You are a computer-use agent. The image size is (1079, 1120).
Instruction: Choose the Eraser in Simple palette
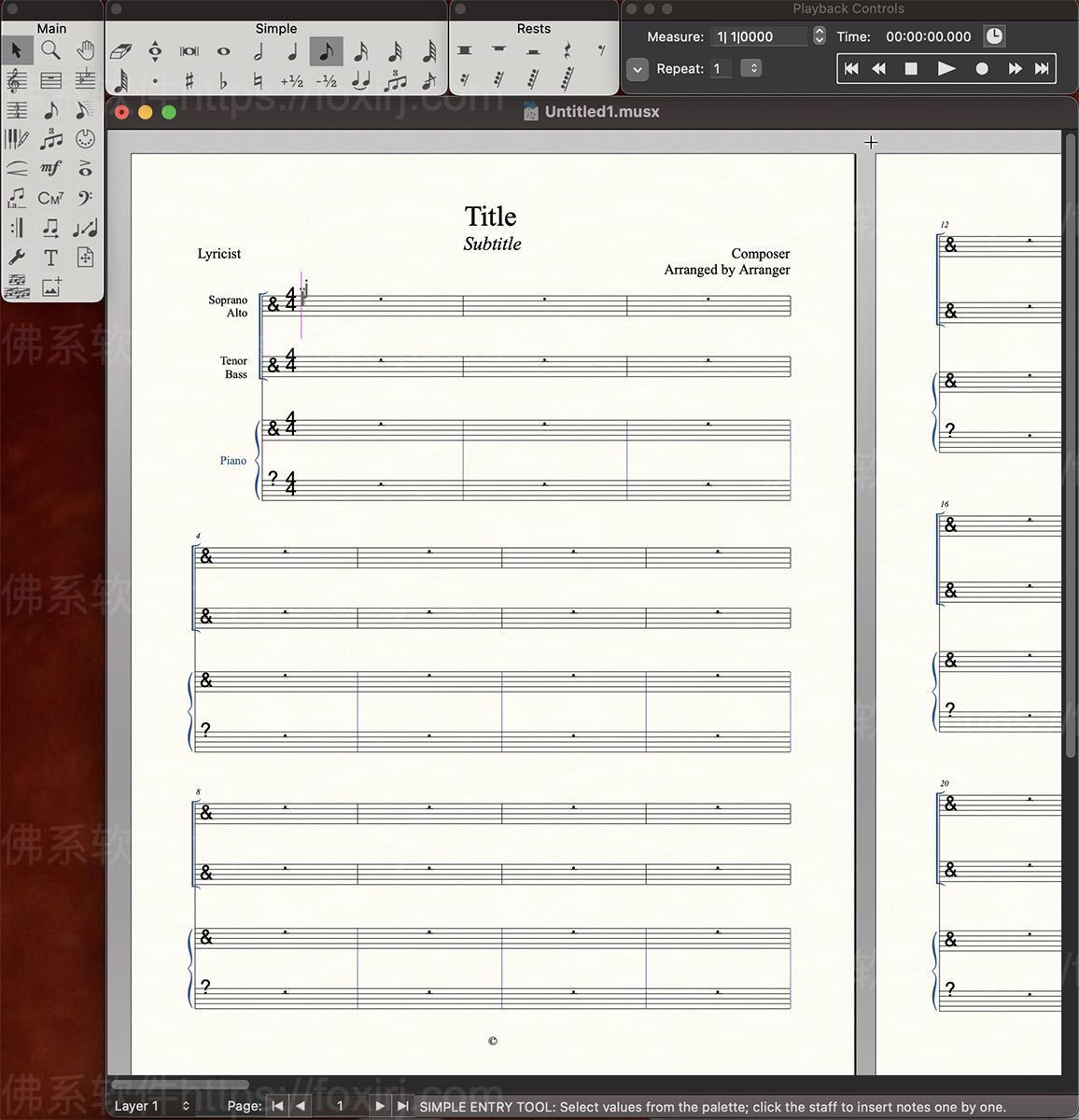(x=120, y=51)
